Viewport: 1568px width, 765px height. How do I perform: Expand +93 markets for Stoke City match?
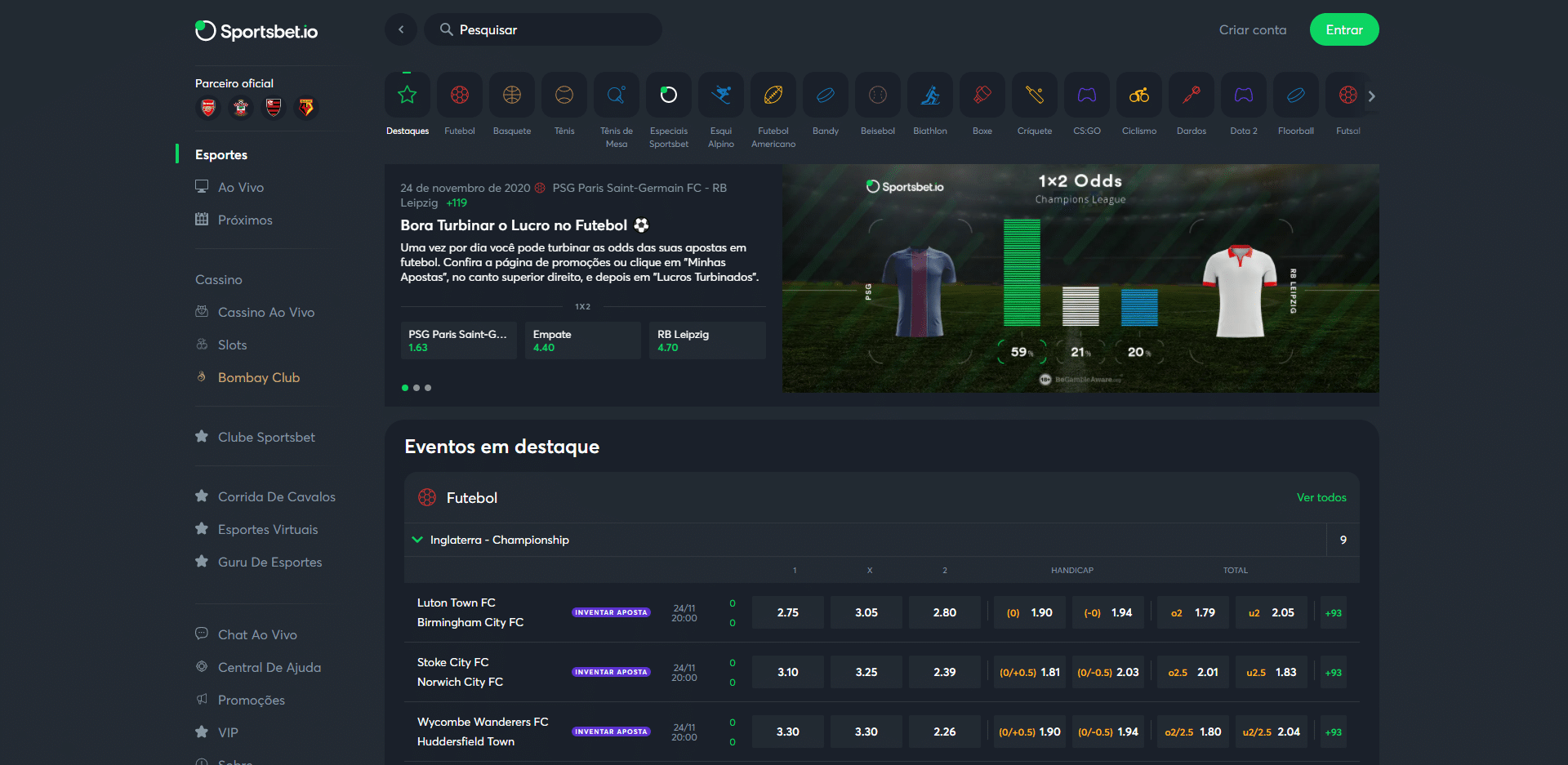(1334, 672)
